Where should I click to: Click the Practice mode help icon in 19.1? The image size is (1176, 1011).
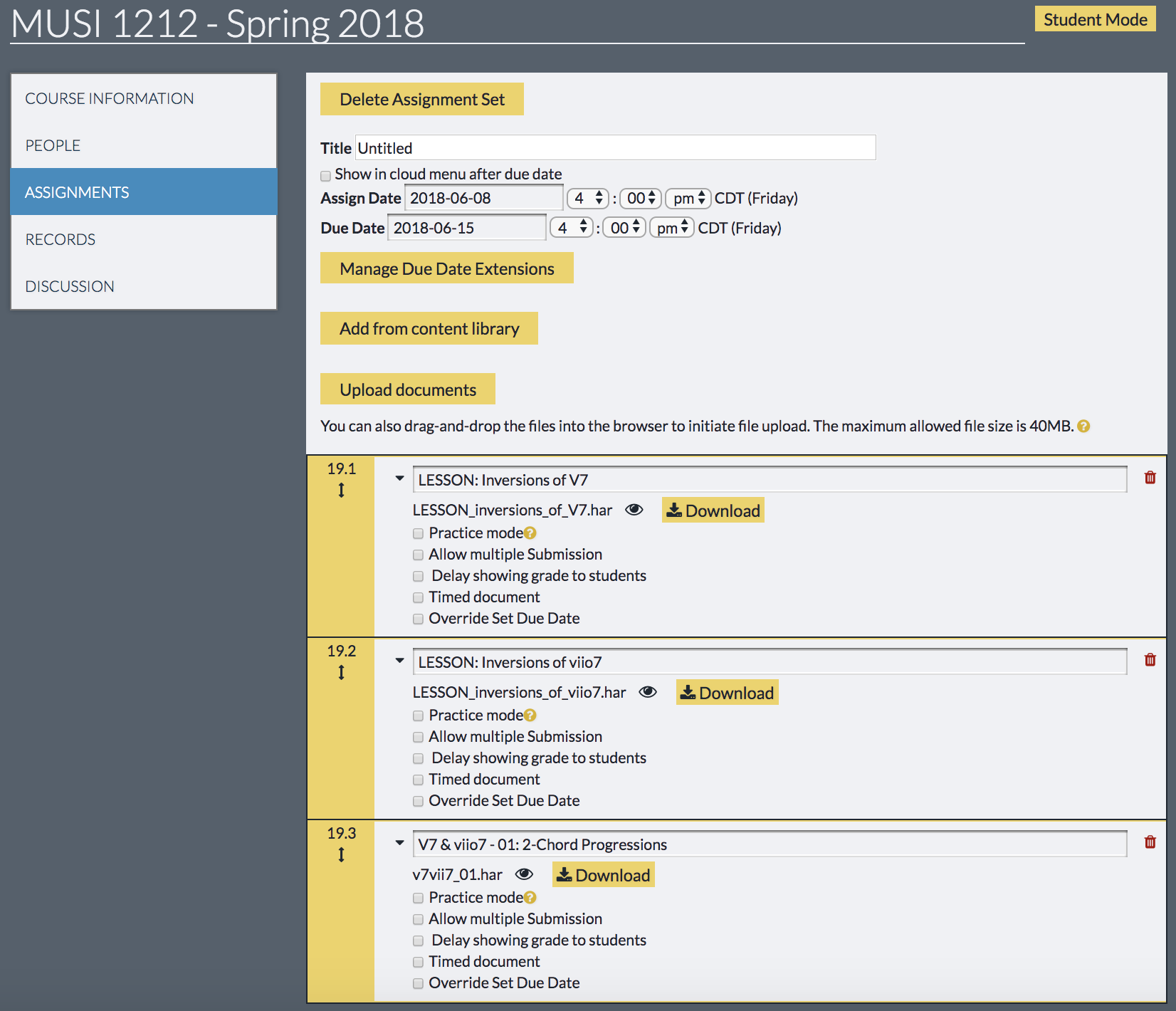[x=530, y=533]
